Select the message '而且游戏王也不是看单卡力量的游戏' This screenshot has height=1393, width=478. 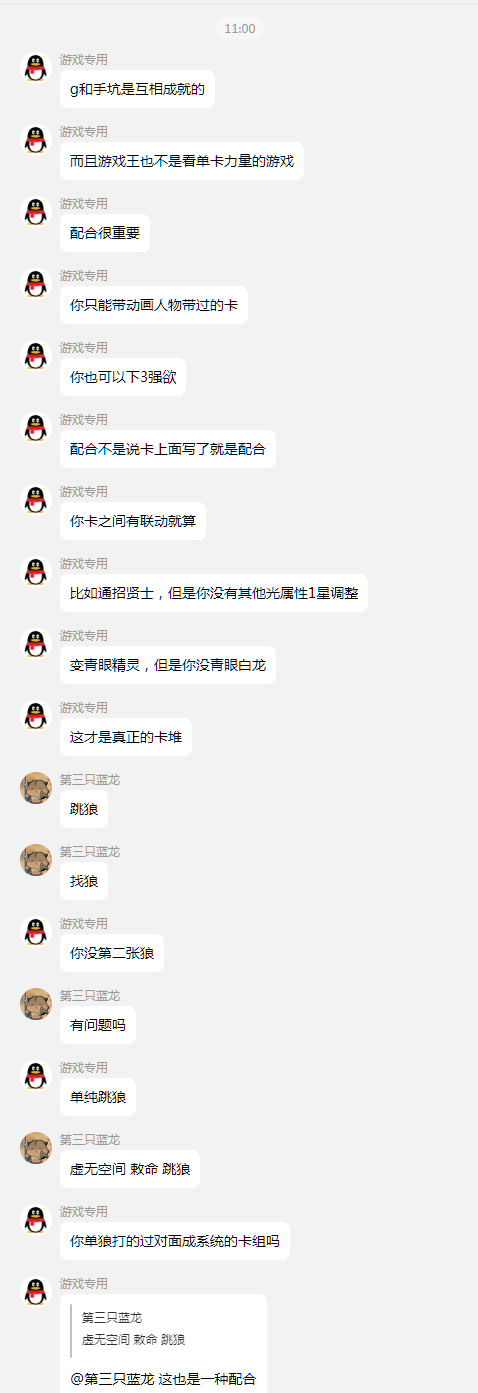pyautogui.click(x=182, y=161)
